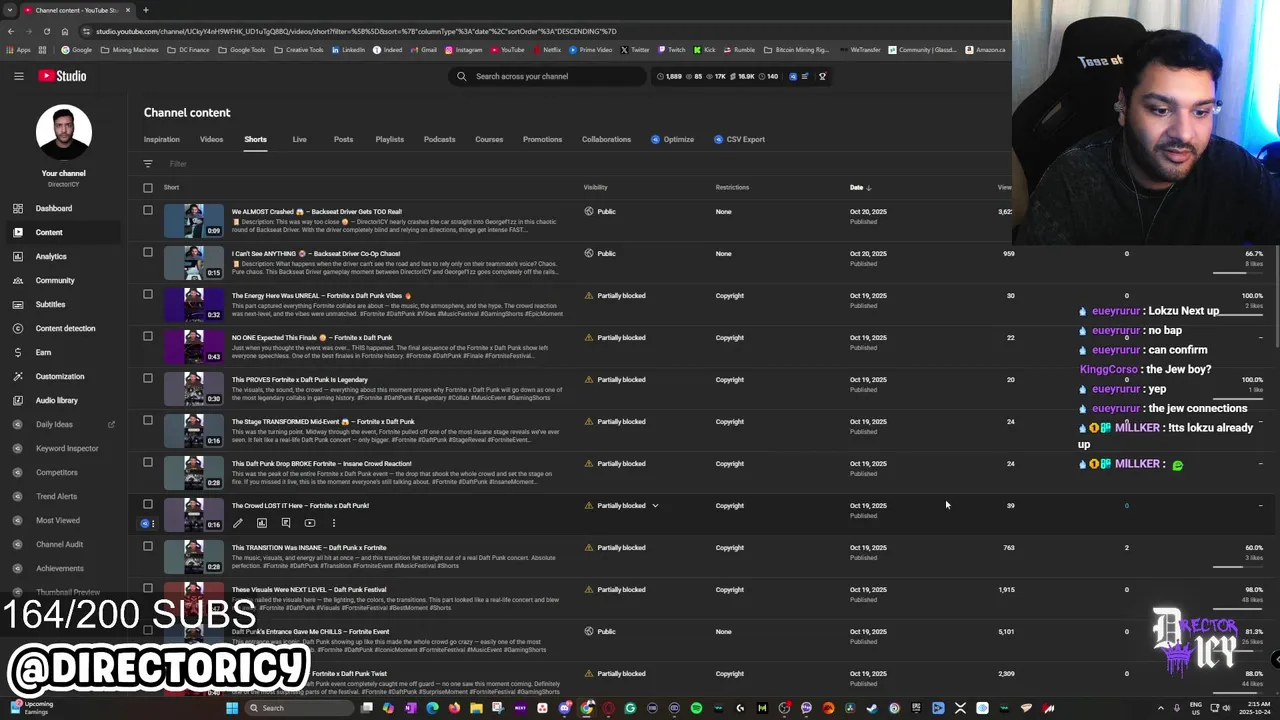Open Netflix bookmark in bookmarks bar
The image size is (1280, 720).
point(547,50)
